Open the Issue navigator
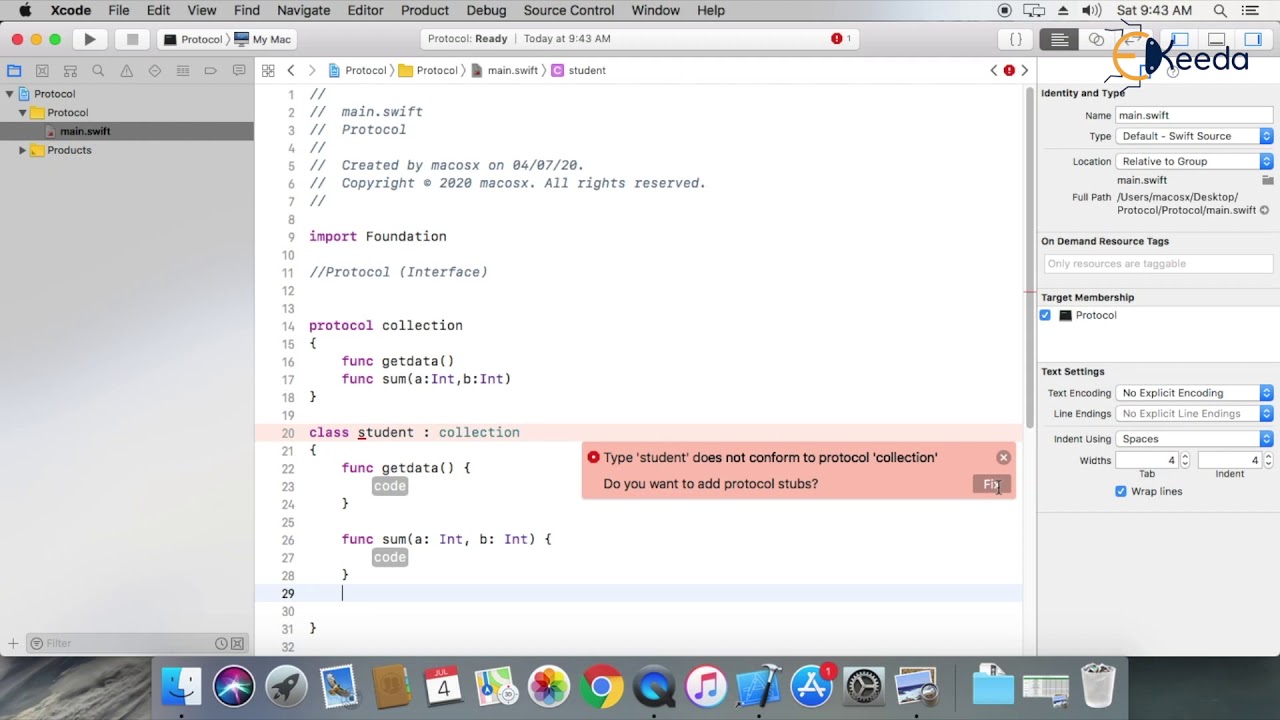Viewport: 1280px width, 720px height. click(126, 71)
